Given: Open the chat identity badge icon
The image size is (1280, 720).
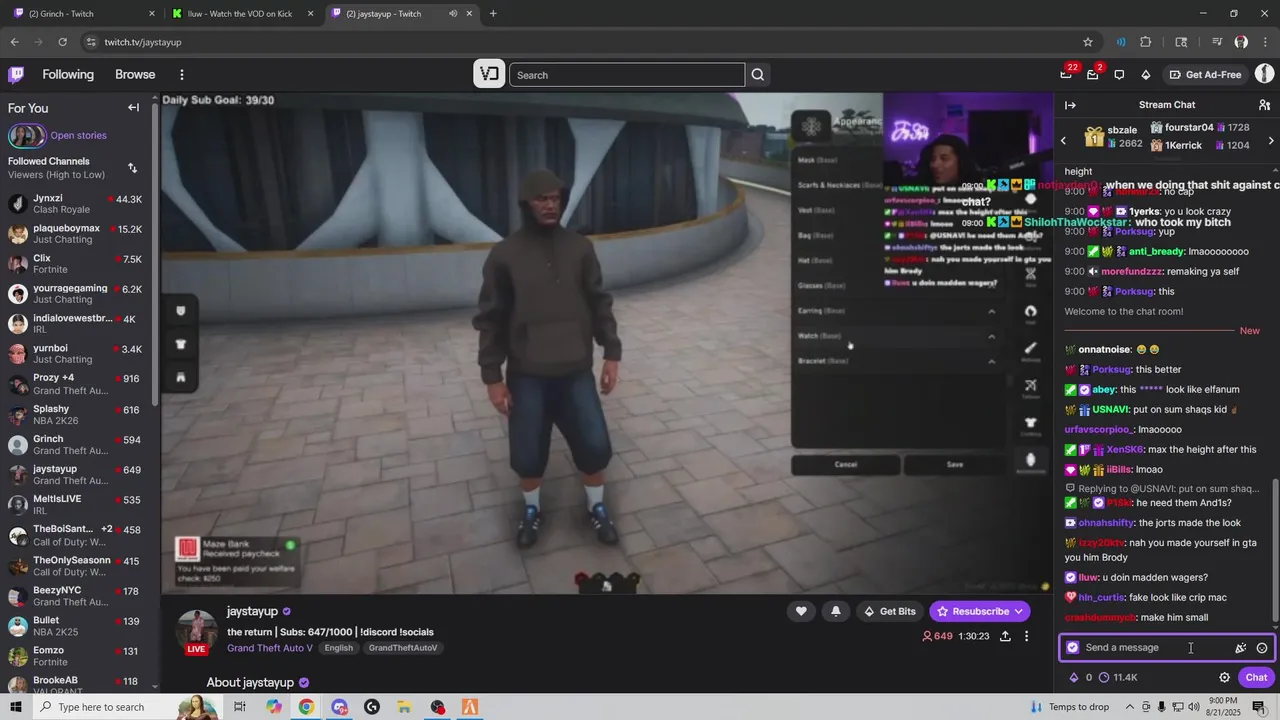Looking at the screenshot, I should point(1073,648).
